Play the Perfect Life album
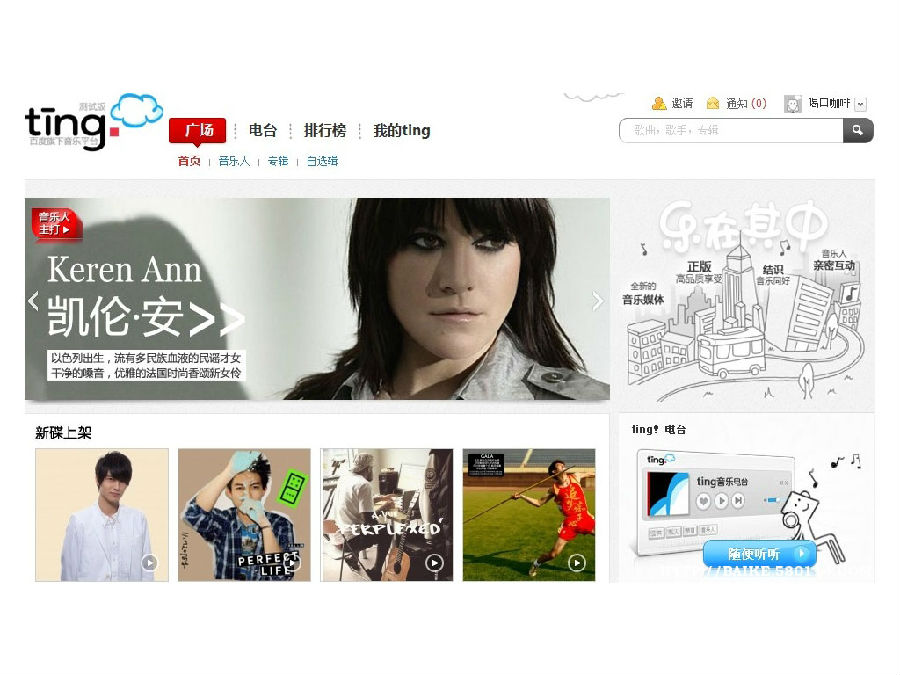The height and width of the screenshot is (675, 900). click(x=292, y=562)
